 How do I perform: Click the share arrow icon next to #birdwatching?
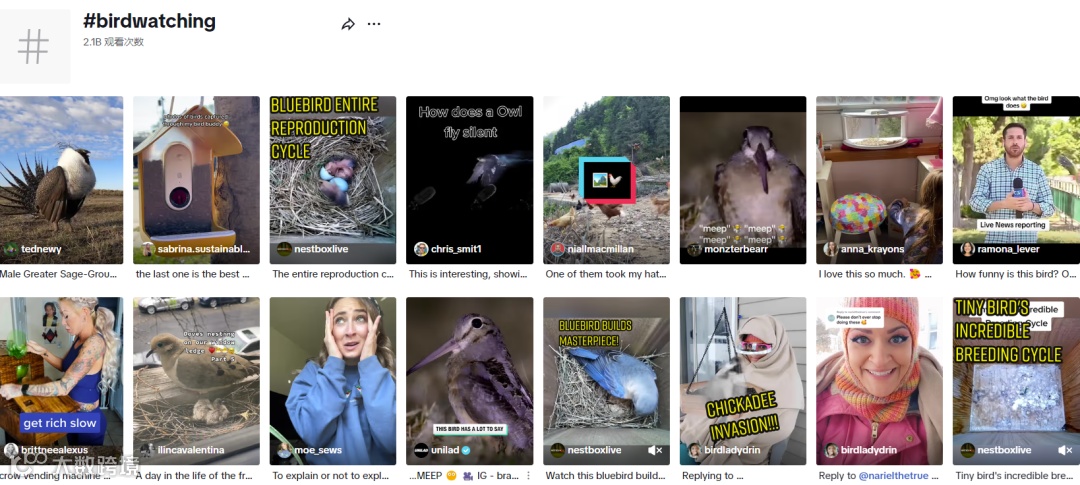click(348, 24)
